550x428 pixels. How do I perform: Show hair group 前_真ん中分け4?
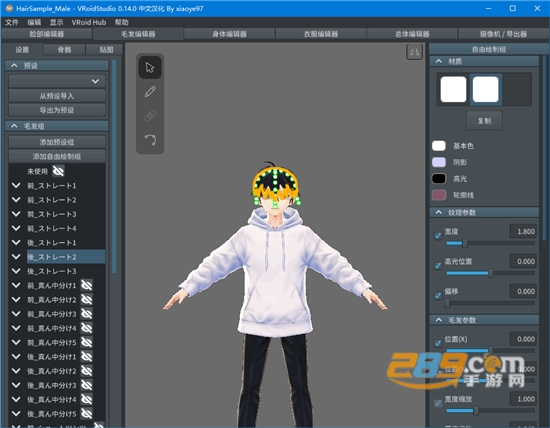click(87, 328)
